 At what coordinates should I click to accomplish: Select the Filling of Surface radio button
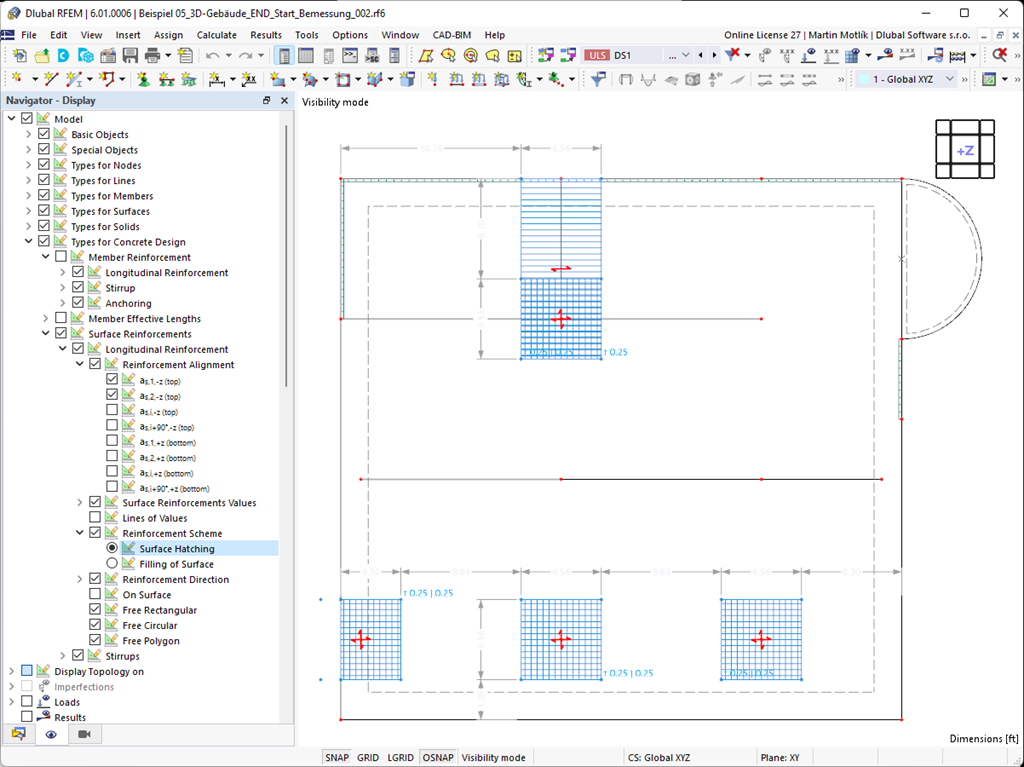point(111,562)
